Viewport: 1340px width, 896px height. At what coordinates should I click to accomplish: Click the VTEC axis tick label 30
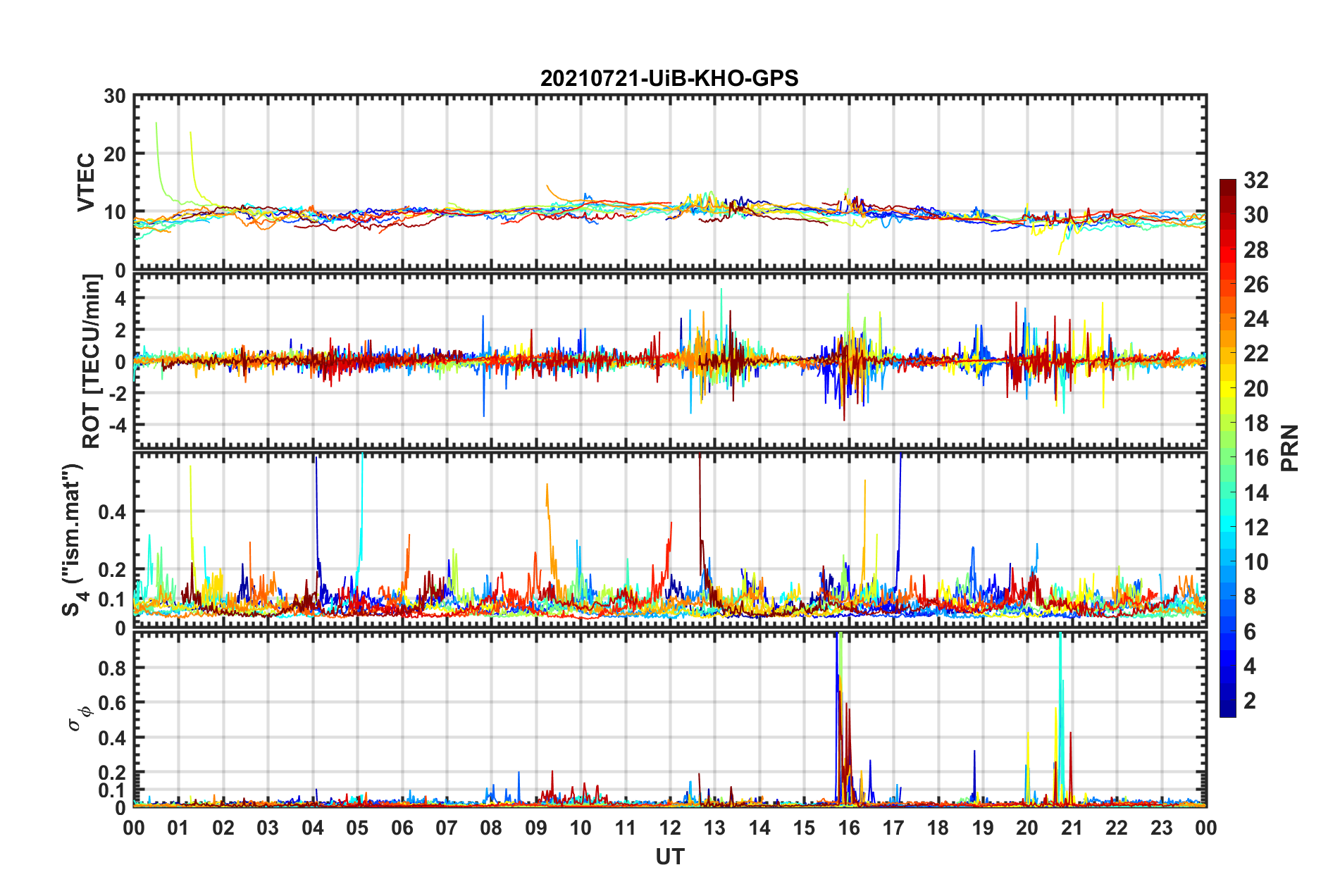click(x=115, y=97)
